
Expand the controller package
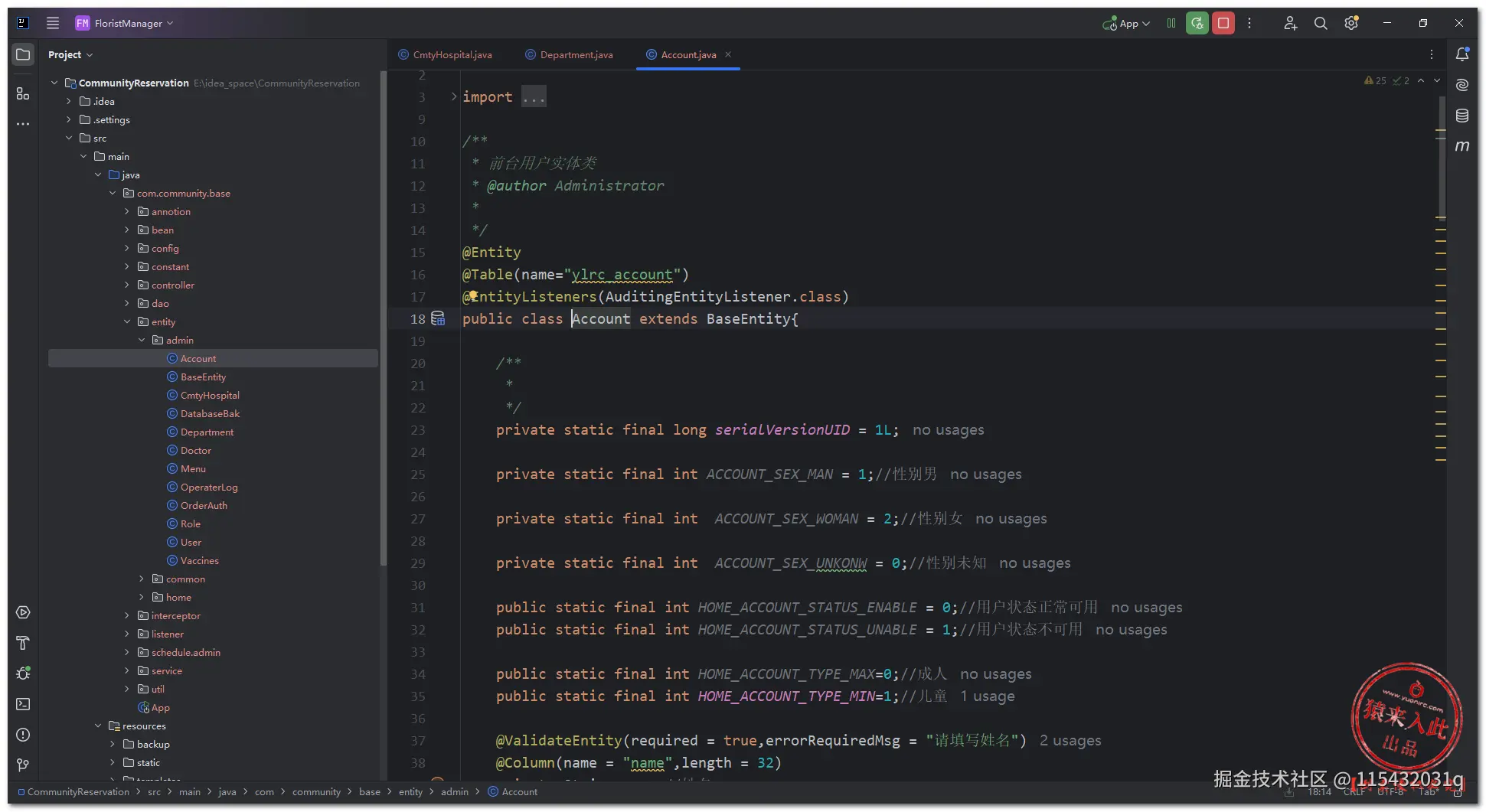127,285
